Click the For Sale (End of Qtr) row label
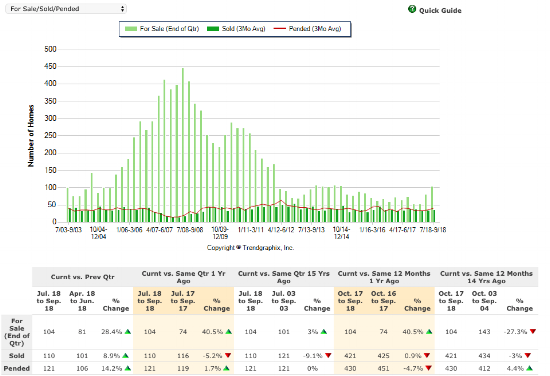The height and width of the screenshot is (376, 550). [17, 332]
